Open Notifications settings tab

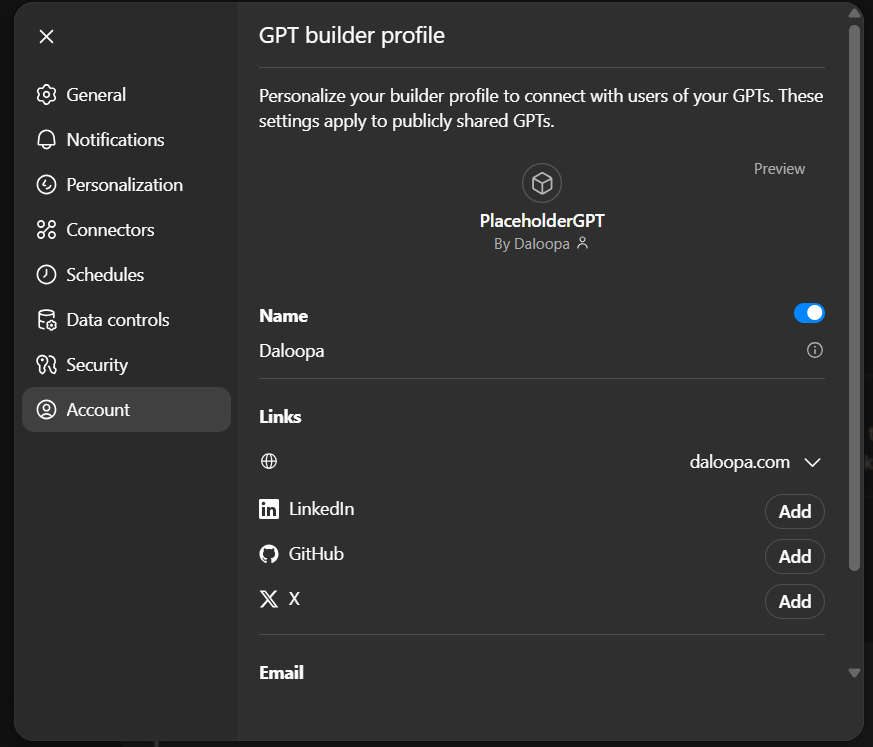[x=115, y=140]
